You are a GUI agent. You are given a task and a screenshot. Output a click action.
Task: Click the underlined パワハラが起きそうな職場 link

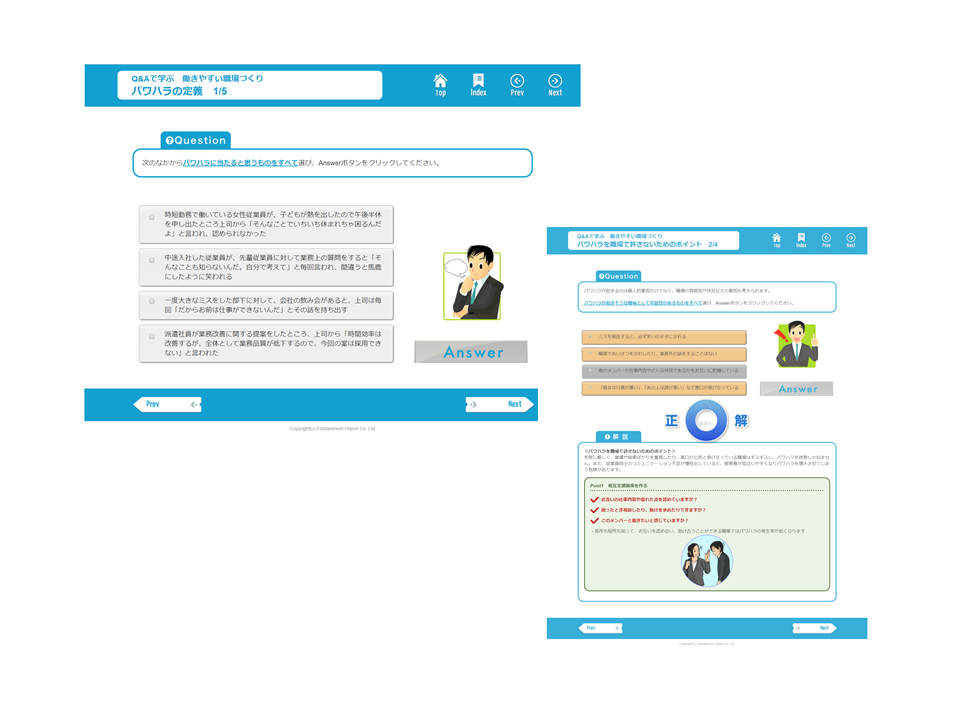pos(643,303)
